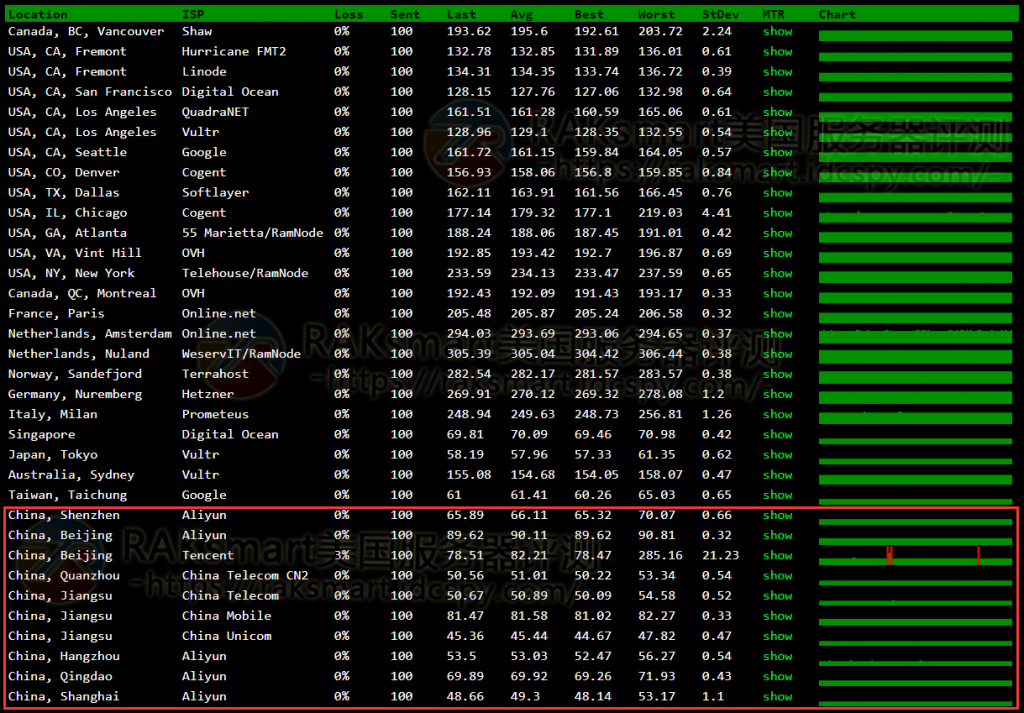Viewport: 1024px width, 713px height.
Task: Click the Last column header
Action: 462,14
